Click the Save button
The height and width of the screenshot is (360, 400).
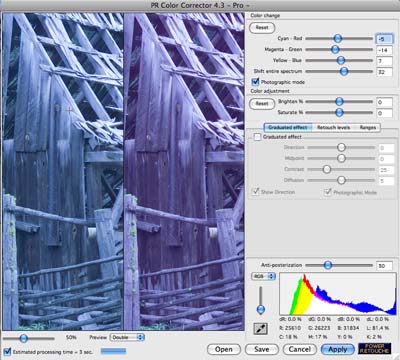point(262,349)
